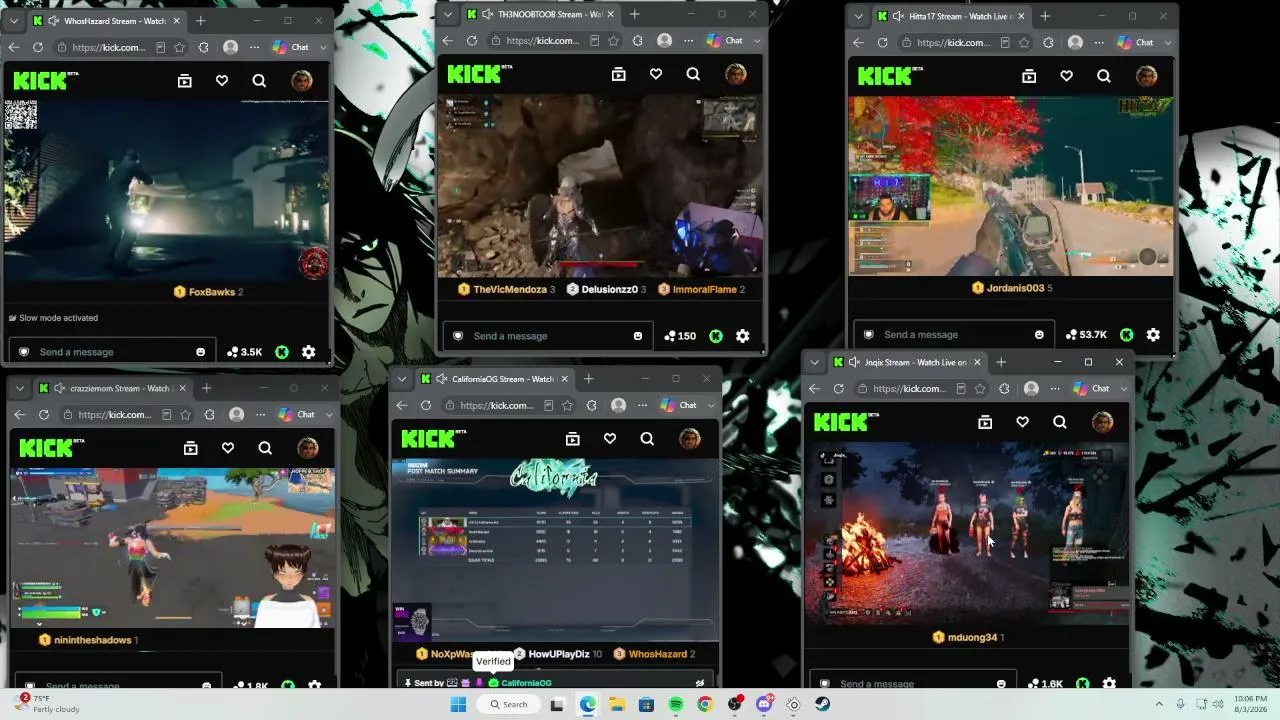Open Kick search in Hitta17 window
Viewport: 1280px width, 720px height.
(x=1103, y=76)
